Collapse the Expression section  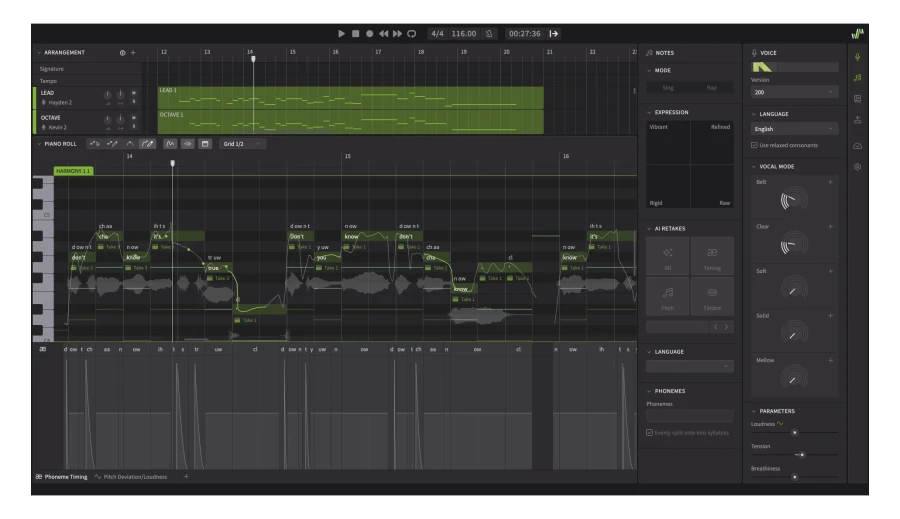[x=649, y=113]
